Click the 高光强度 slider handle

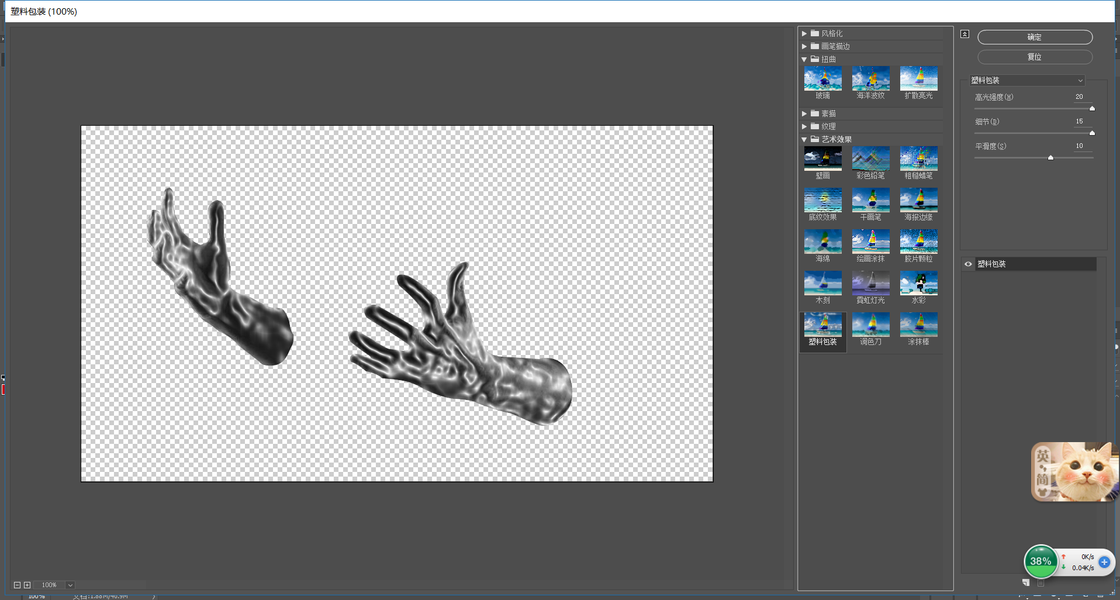[x=1091, y=109]
